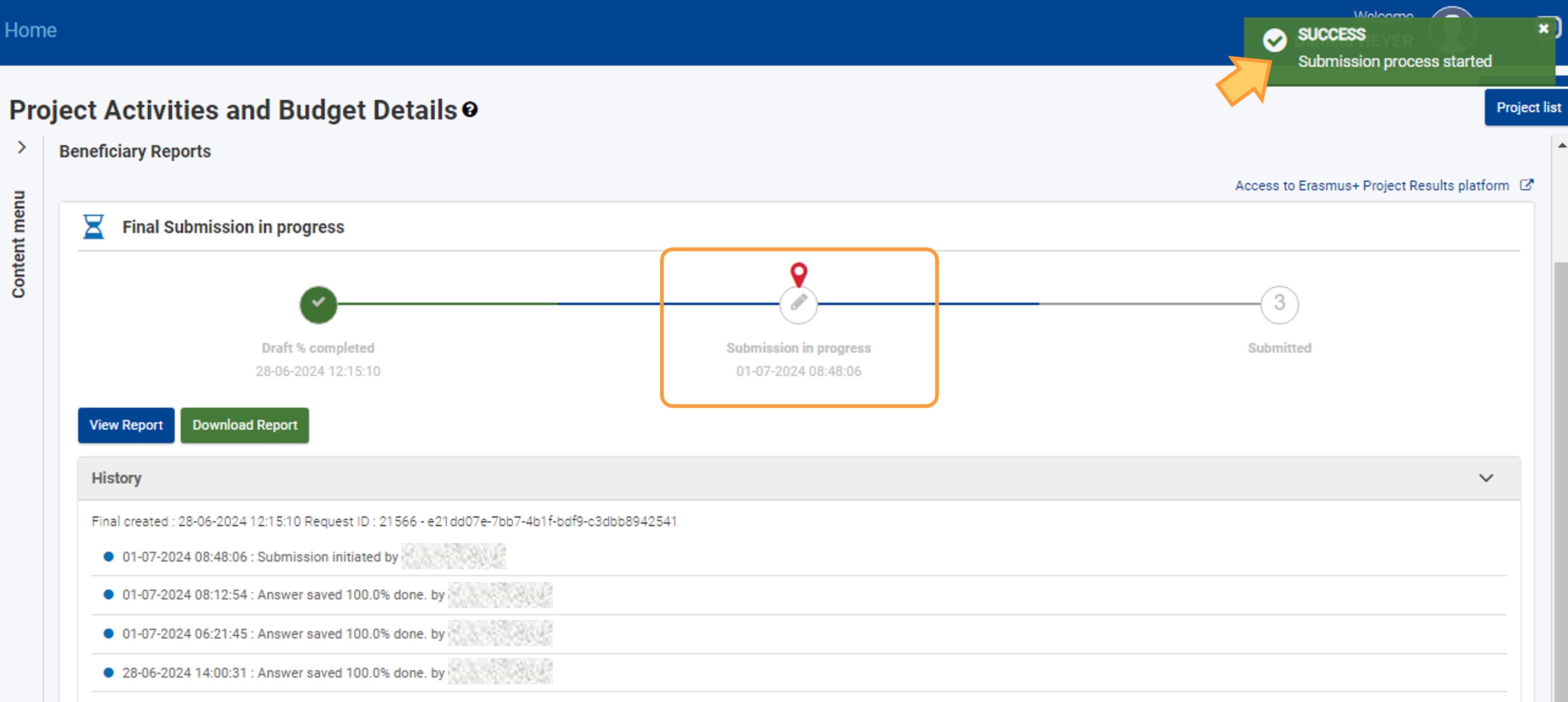
Task: Open the Project list
Action: point(1527,107)
